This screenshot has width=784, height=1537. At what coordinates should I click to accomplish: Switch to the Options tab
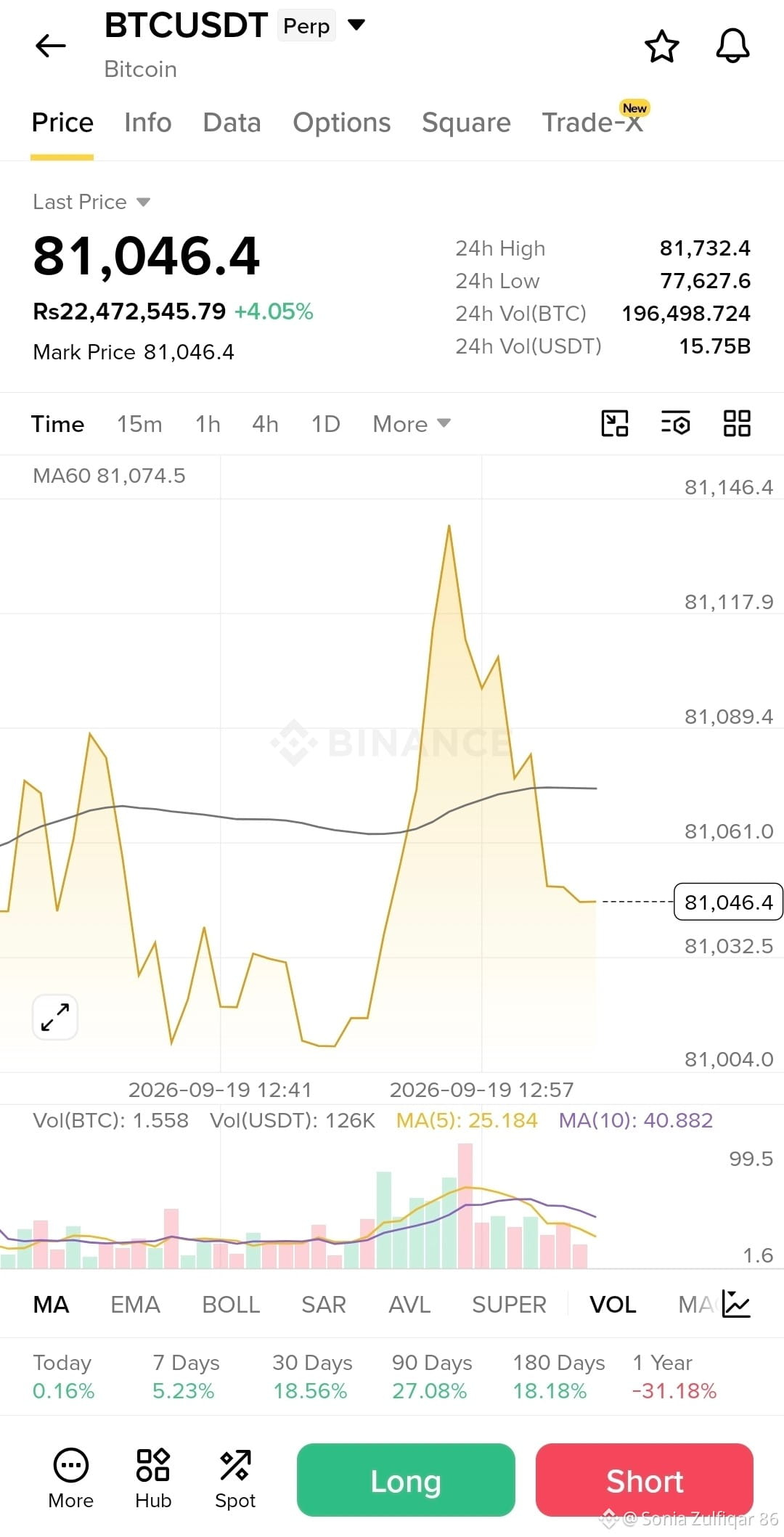342,123
